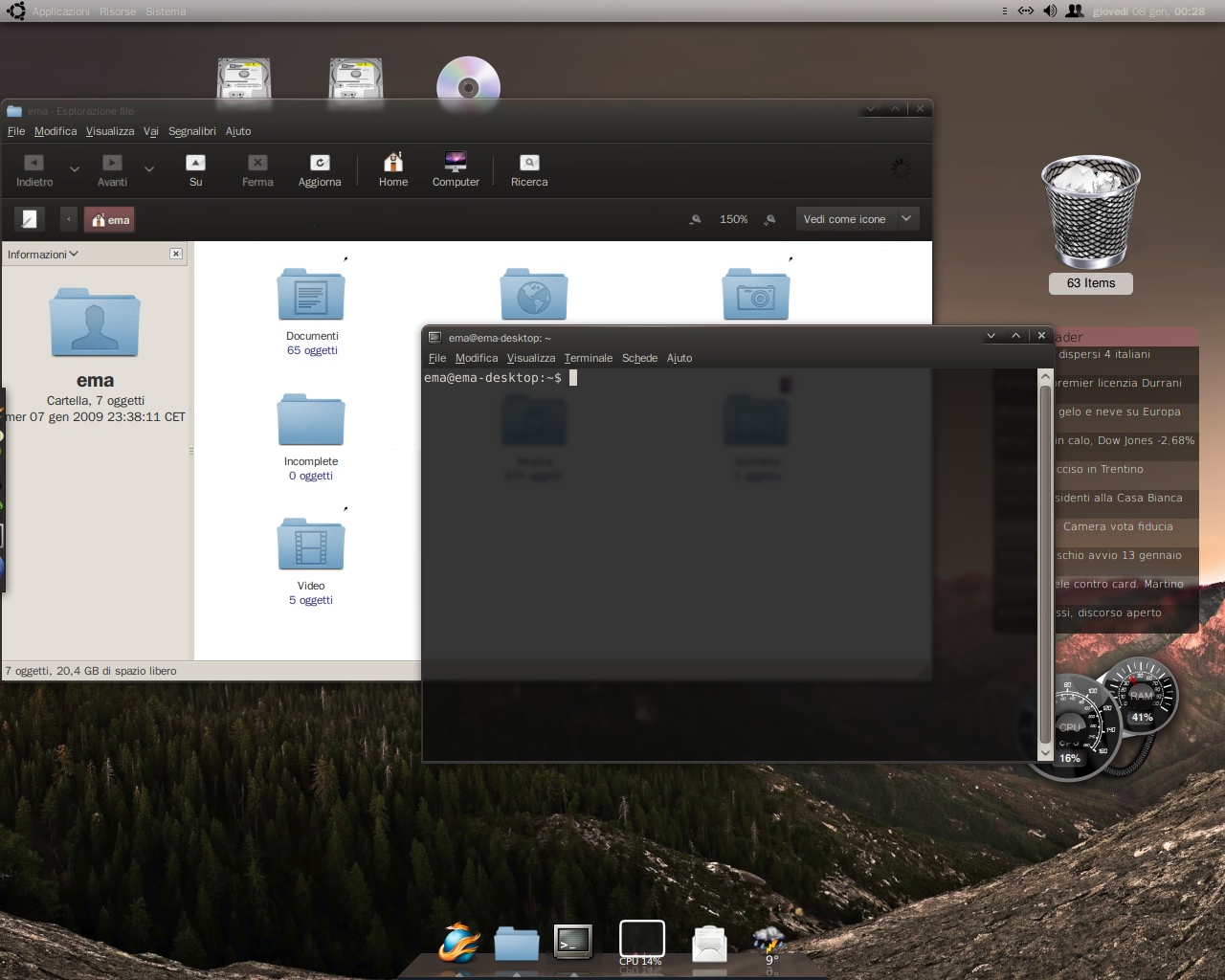Launch the terminal from the dock
The image size is (1225, 980).
(x=573, y=941)
